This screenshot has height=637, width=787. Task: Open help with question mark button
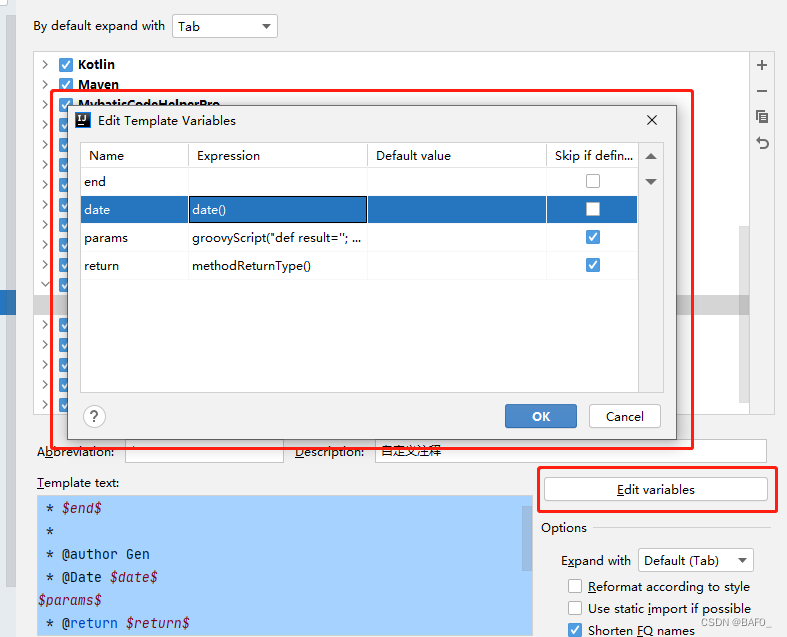[x=94, y=416]
